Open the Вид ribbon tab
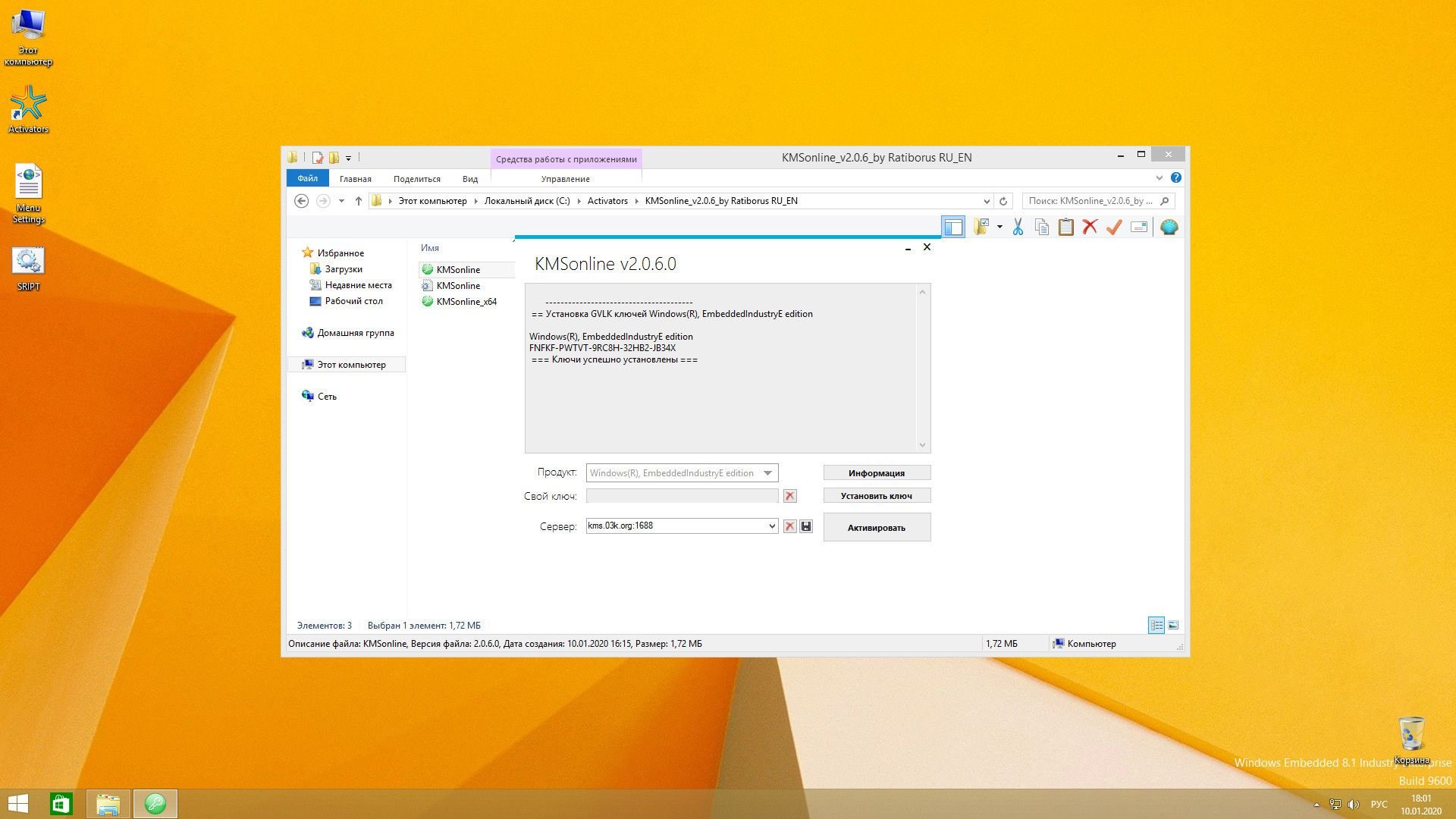This screenshot has height=819, width=1456. pos(469,179)
